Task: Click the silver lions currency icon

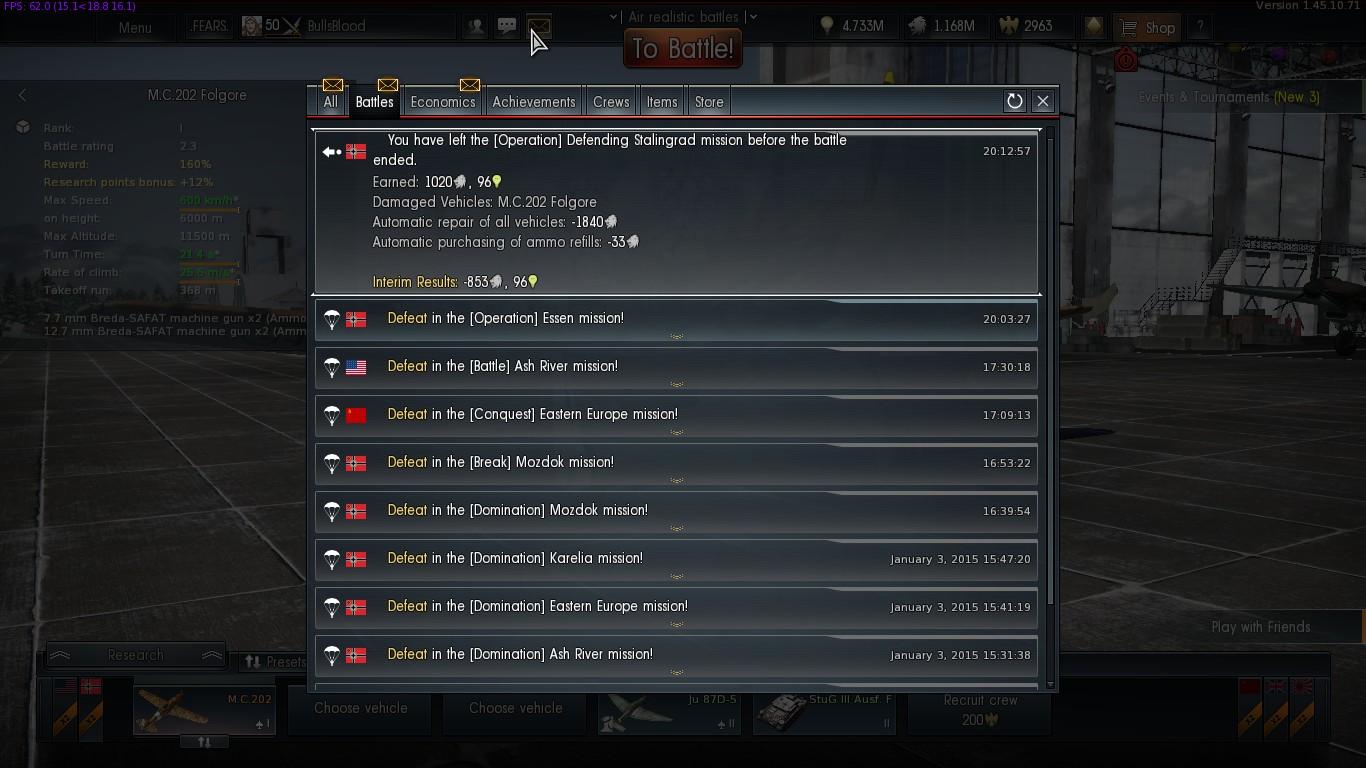Action: click(917, 26)
